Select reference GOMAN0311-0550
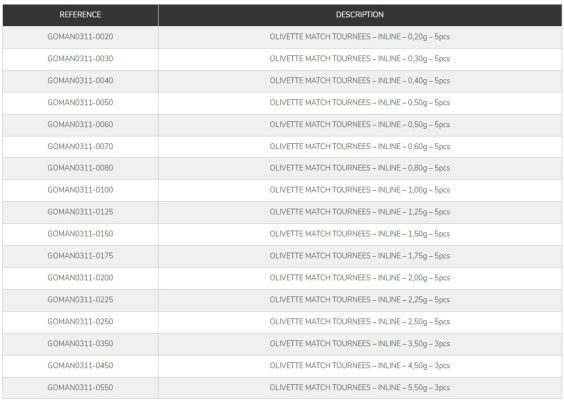 [x=80, y=387]
